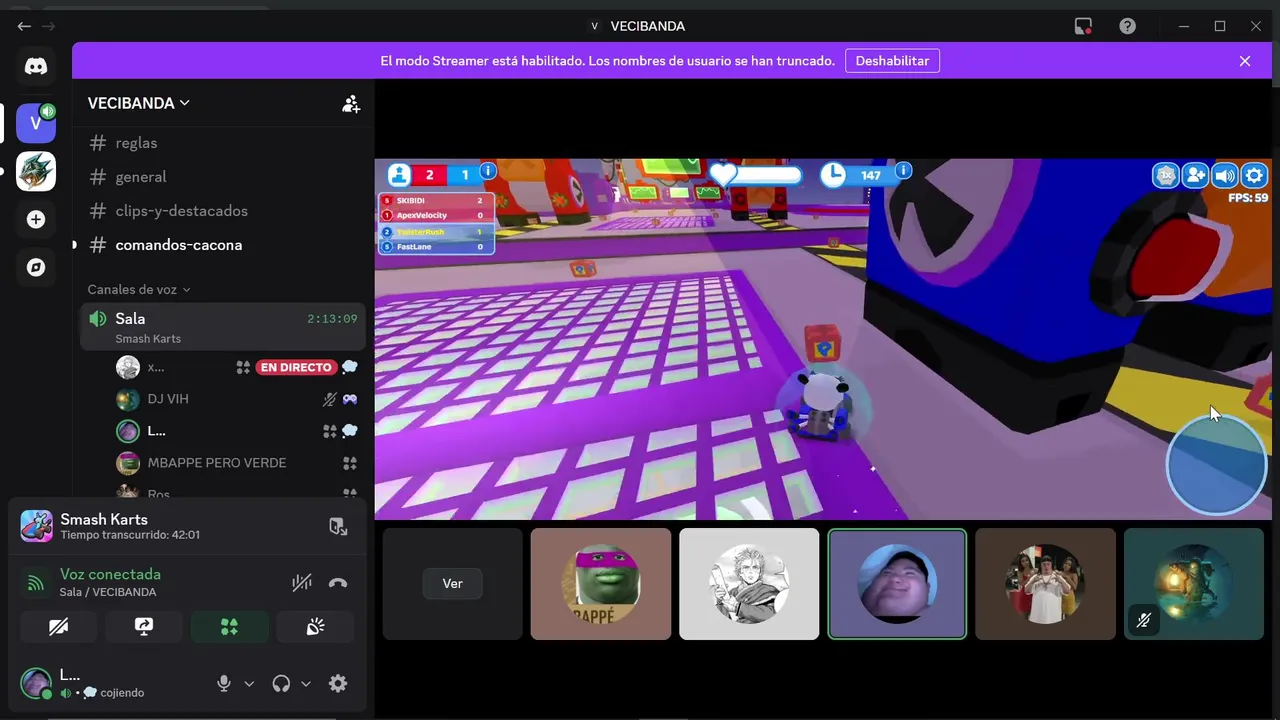Screen dimensions: 1280x720
Task: Open the soundboard button
Action: (315, 627)
